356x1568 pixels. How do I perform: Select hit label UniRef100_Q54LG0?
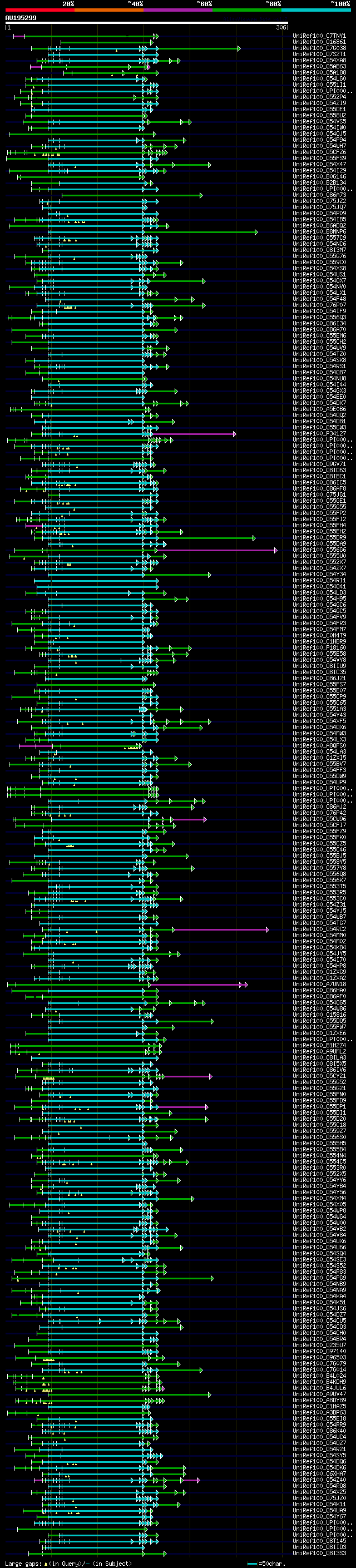[319, 78]
